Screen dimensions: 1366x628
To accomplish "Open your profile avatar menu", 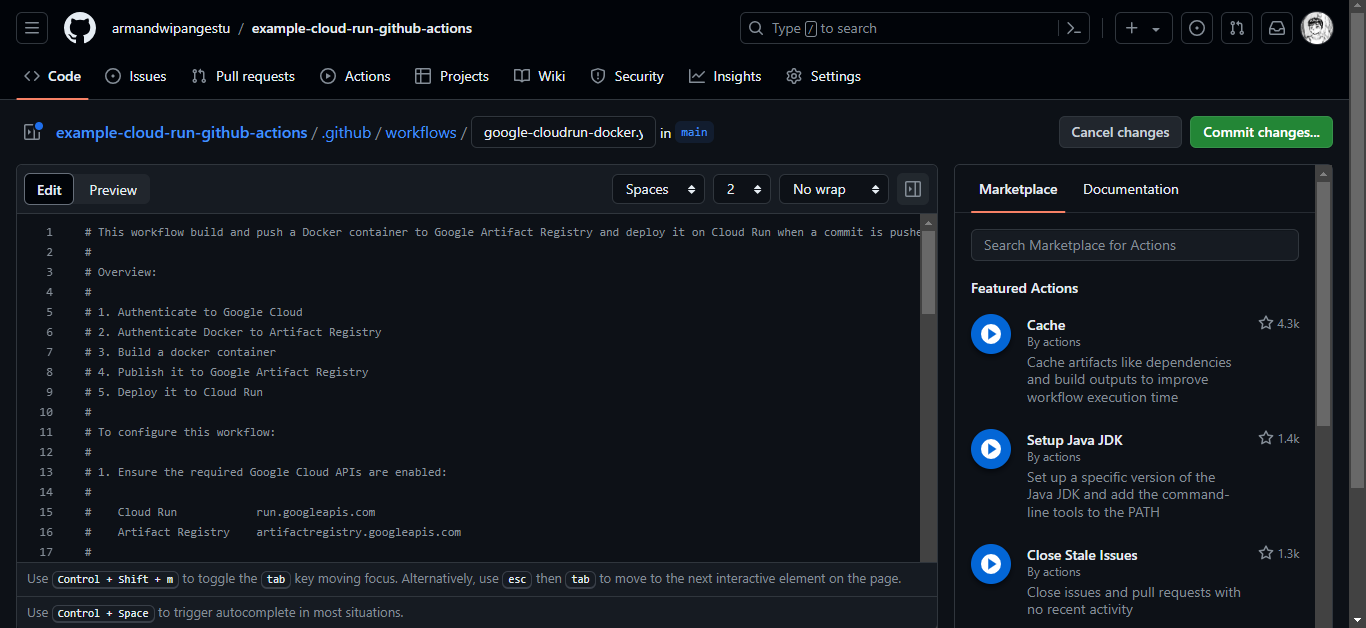I will point(1317,27).
